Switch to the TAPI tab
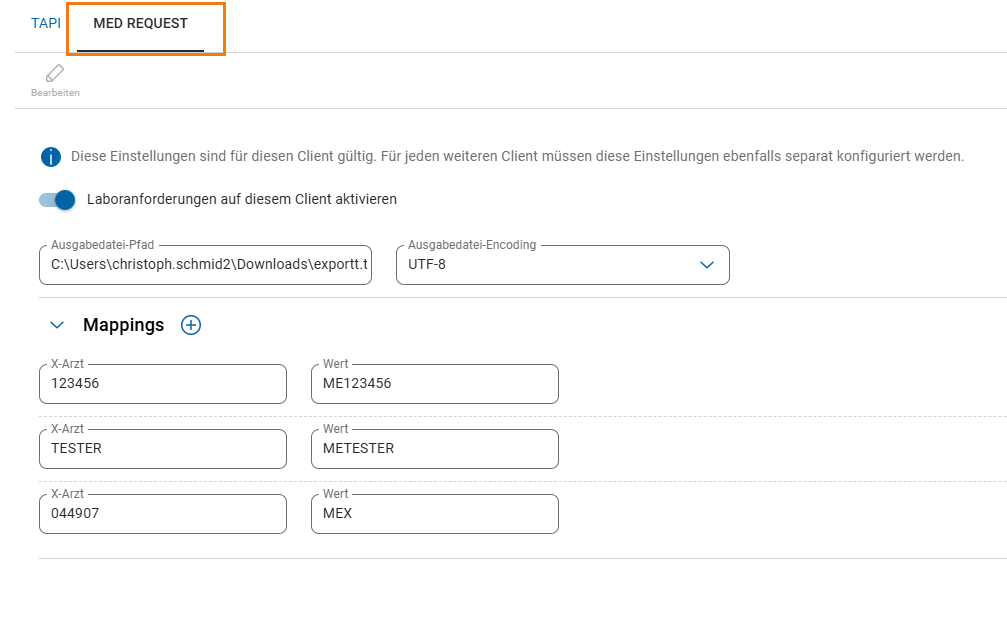The width and height of the screenshot is (1007, 622). coord(46,23)
